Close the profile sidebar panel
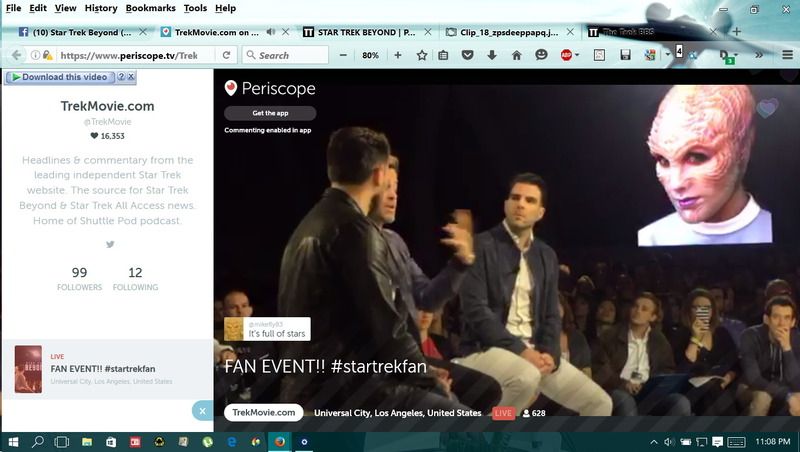The width and height of the screenshot is (800, 452). pyautogui.click(x=202, y=411)
